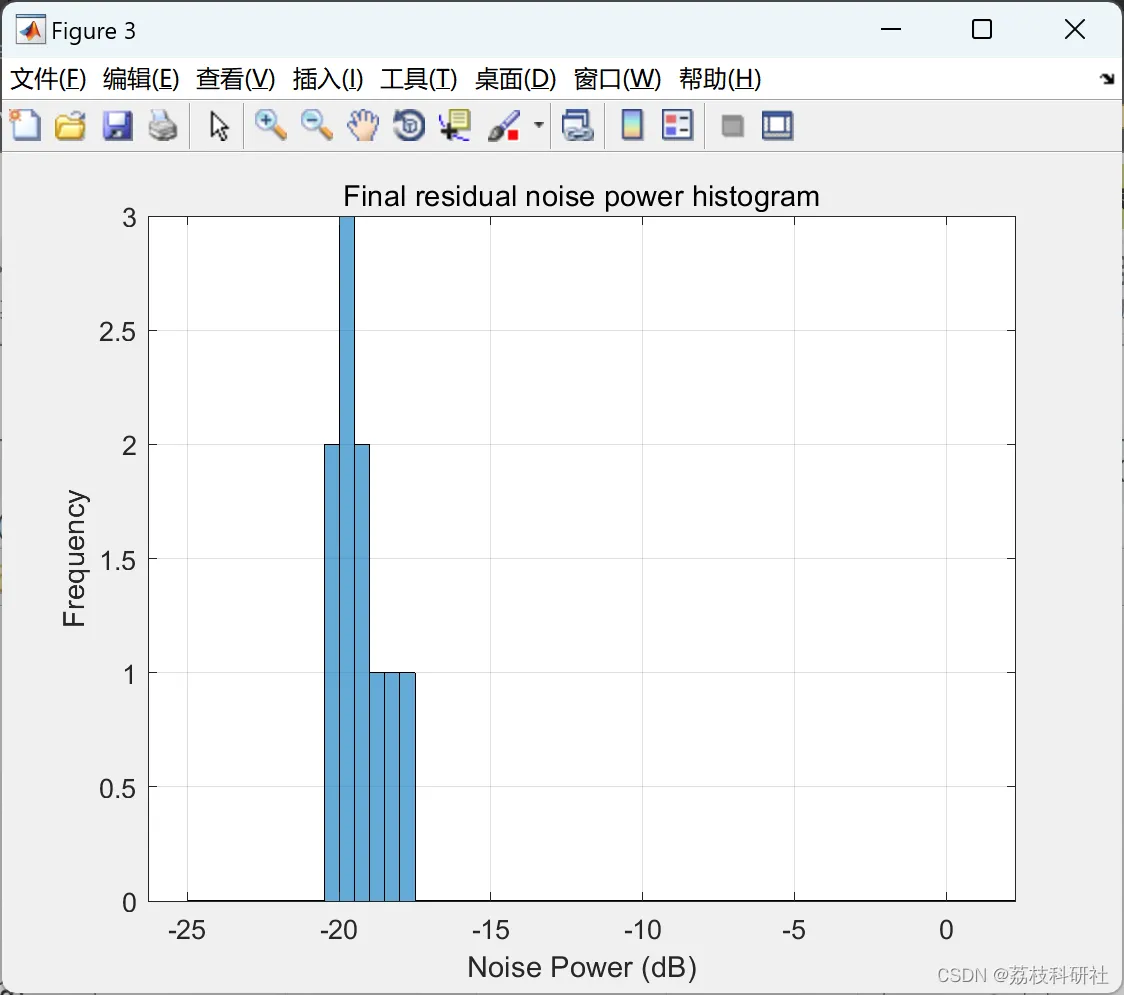The height and width of the screenshot is (995, 1124).
Task: Turn on the Data Cursor tool
Action: 455,125
